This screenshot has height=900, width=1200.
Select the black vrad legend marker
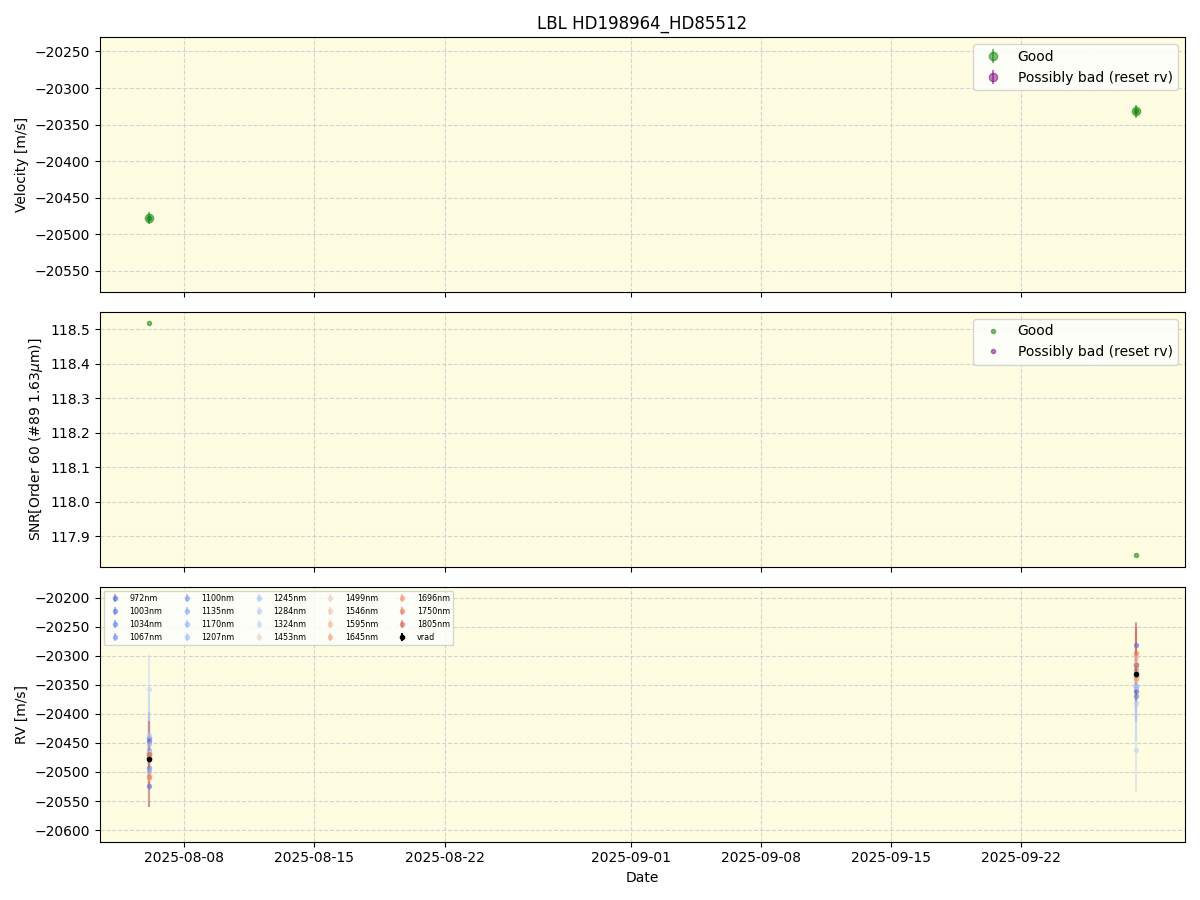pos(402,637)
